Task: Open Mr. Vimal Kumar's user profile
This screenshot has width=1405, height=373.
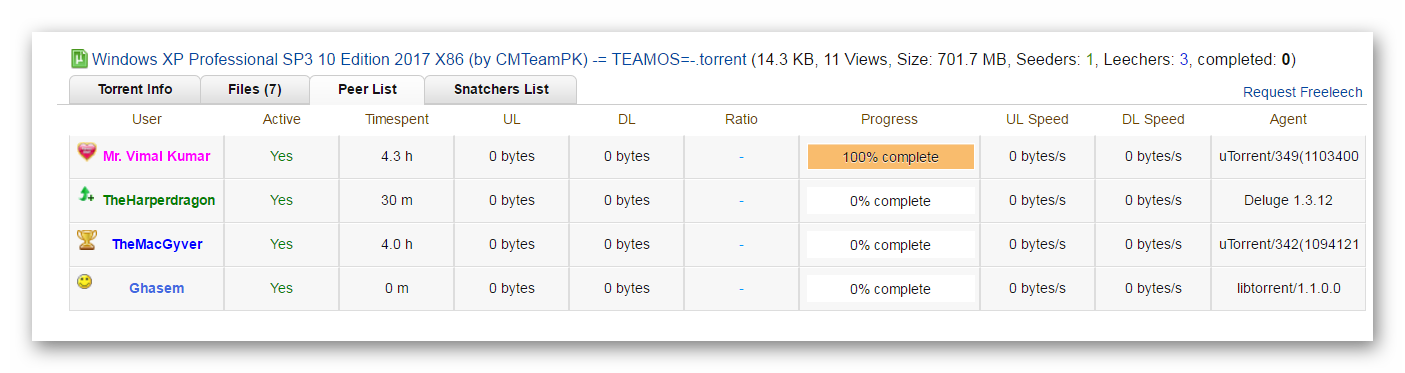Action: click(157, 157)
